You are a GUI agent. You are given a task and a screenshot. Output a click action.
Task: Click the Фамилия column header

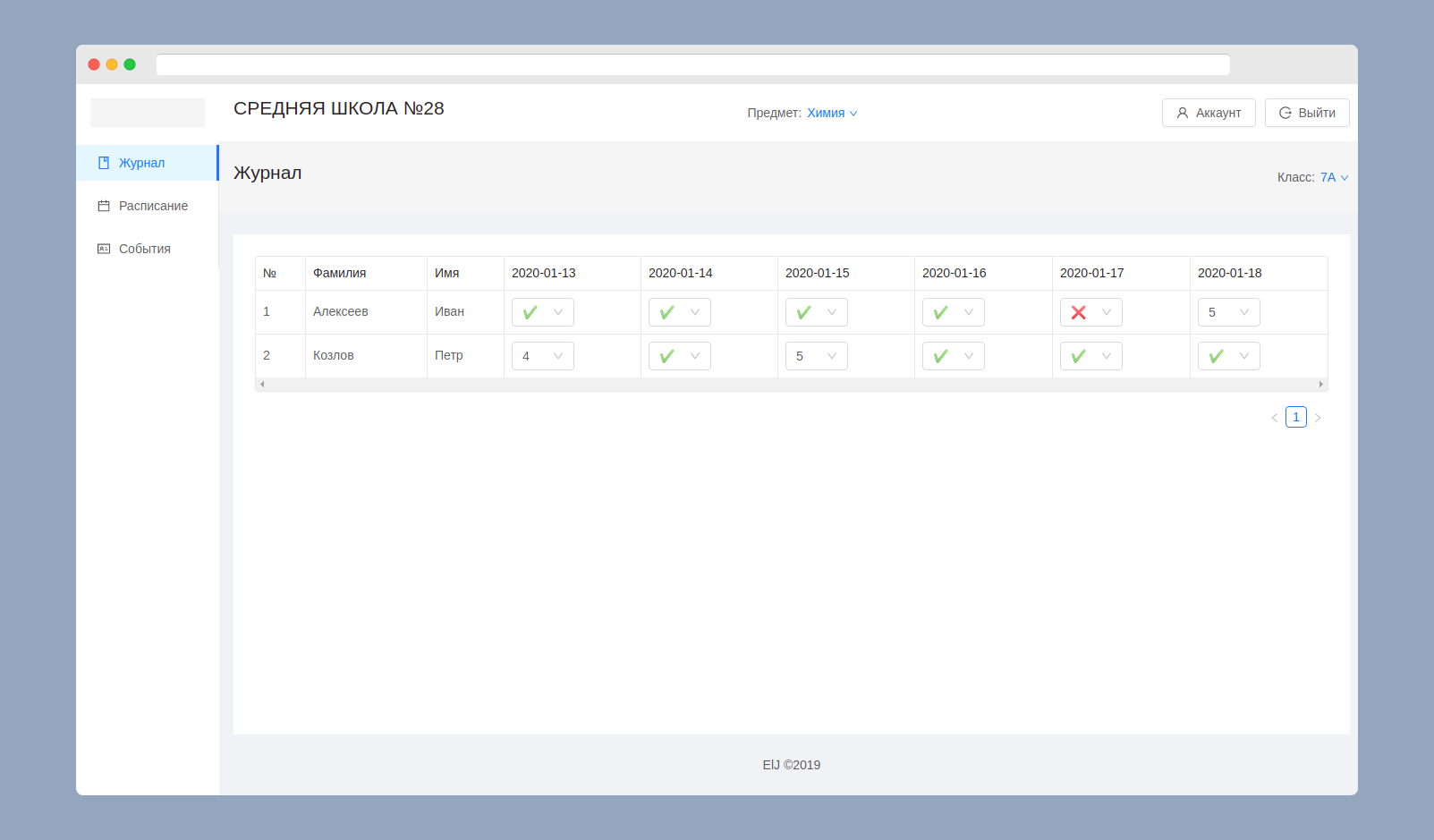click(x=366, y=273)
